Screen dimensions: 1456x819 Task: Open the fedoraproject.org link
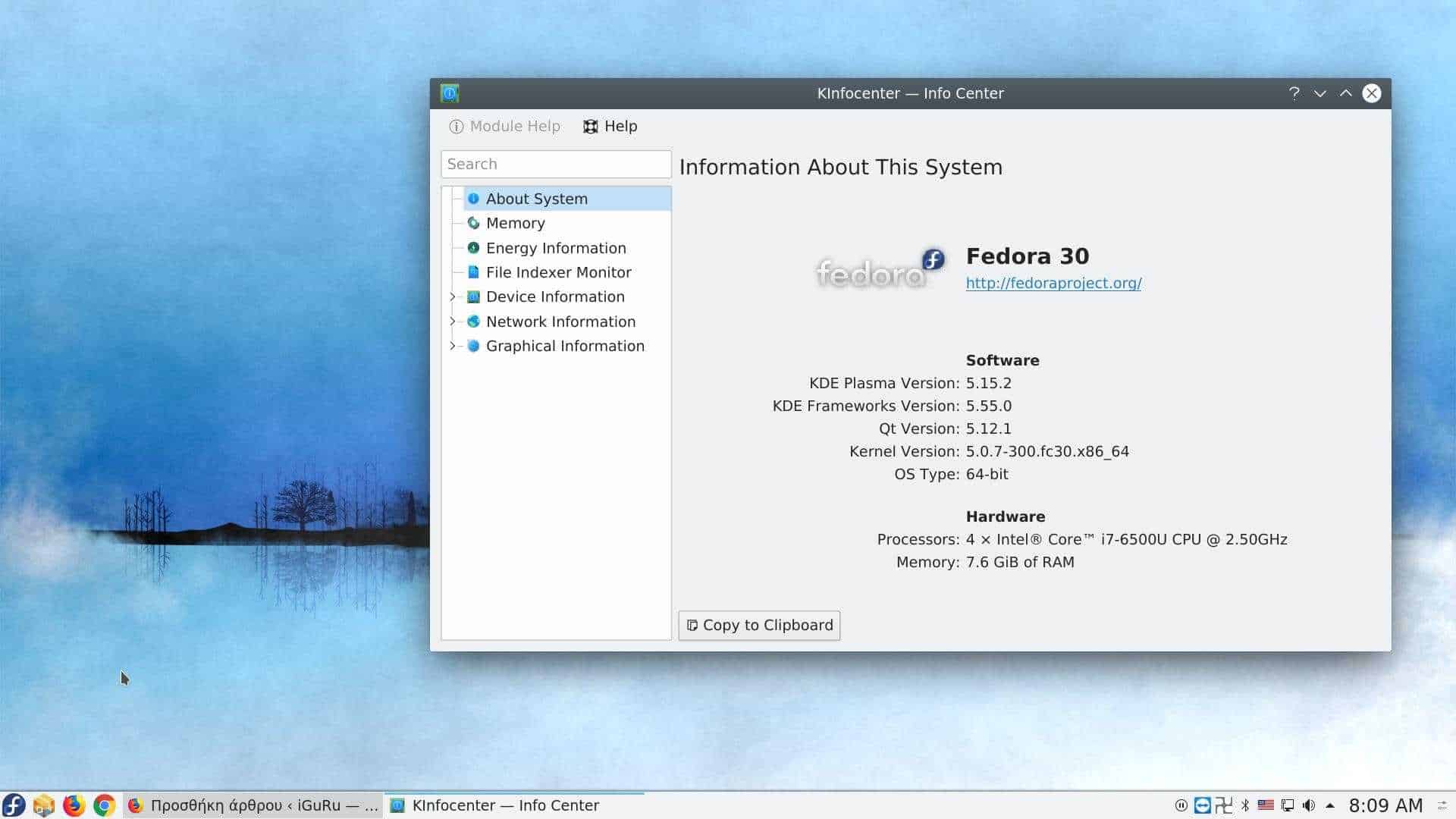point(1053,283)
